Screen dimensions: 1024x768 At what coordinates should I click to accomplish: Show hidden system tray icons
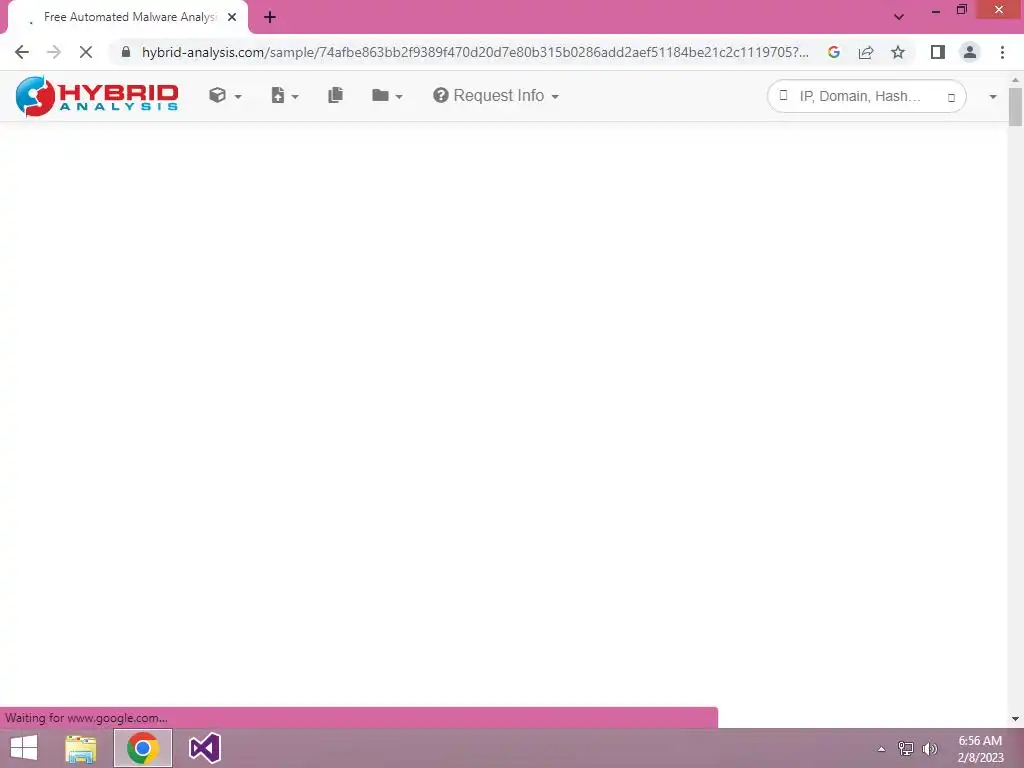881,749
